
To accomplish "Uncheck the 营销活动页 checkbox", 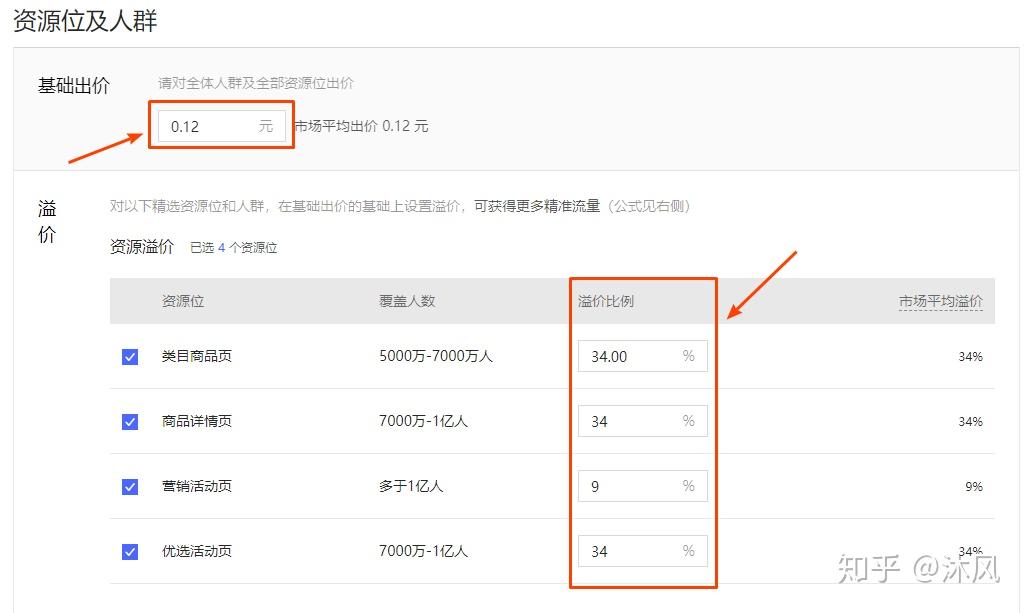I will [130, 487].
